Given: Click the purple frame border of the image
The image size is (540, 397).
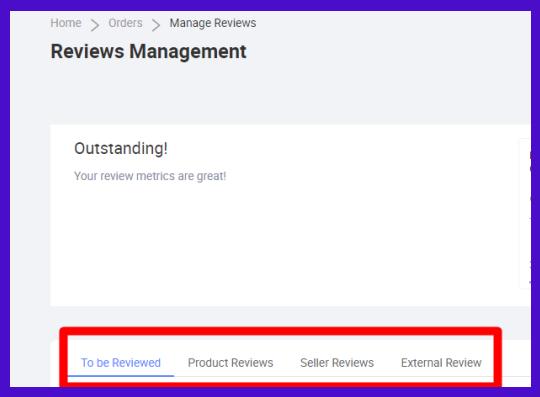Looking at the screenshot, I should (270, 5).
